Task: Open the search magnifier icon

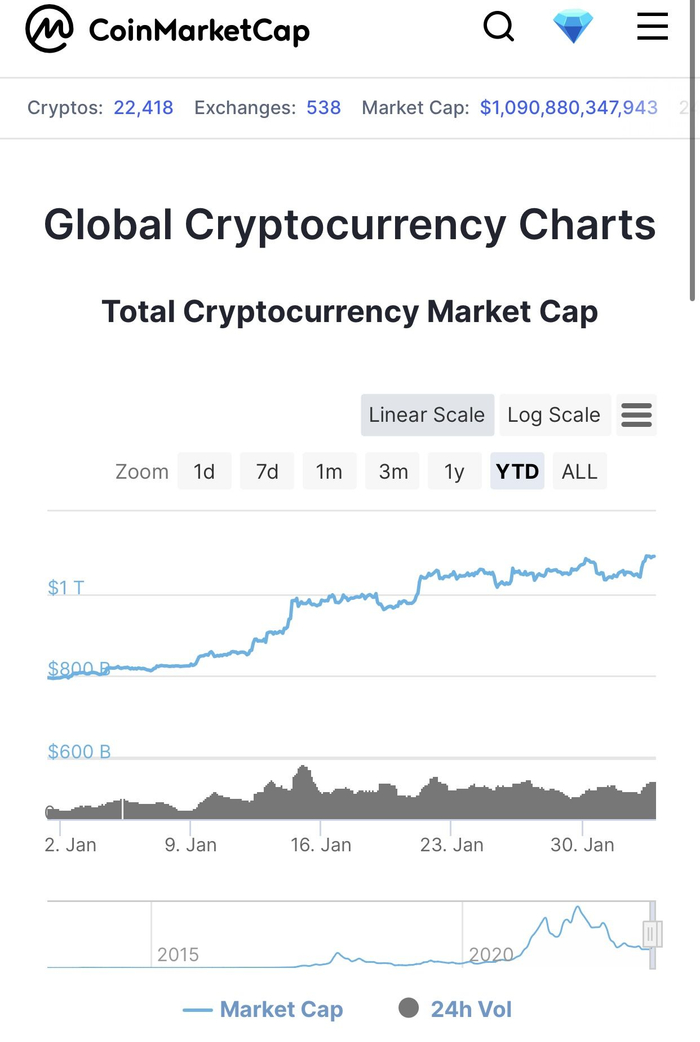Action: (498, 27)
